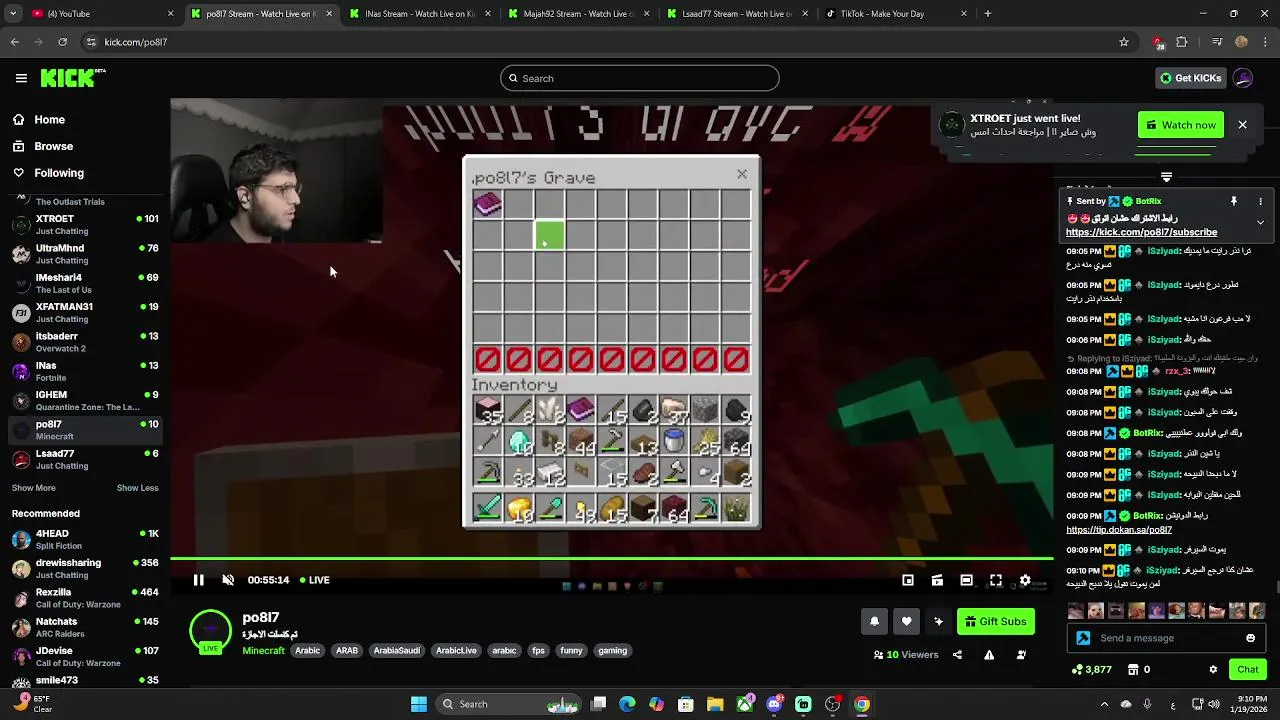Open the Kick hamburger sidebar menu
Image resolution: width=1280 pixels, height=720 pixels.
21,78
